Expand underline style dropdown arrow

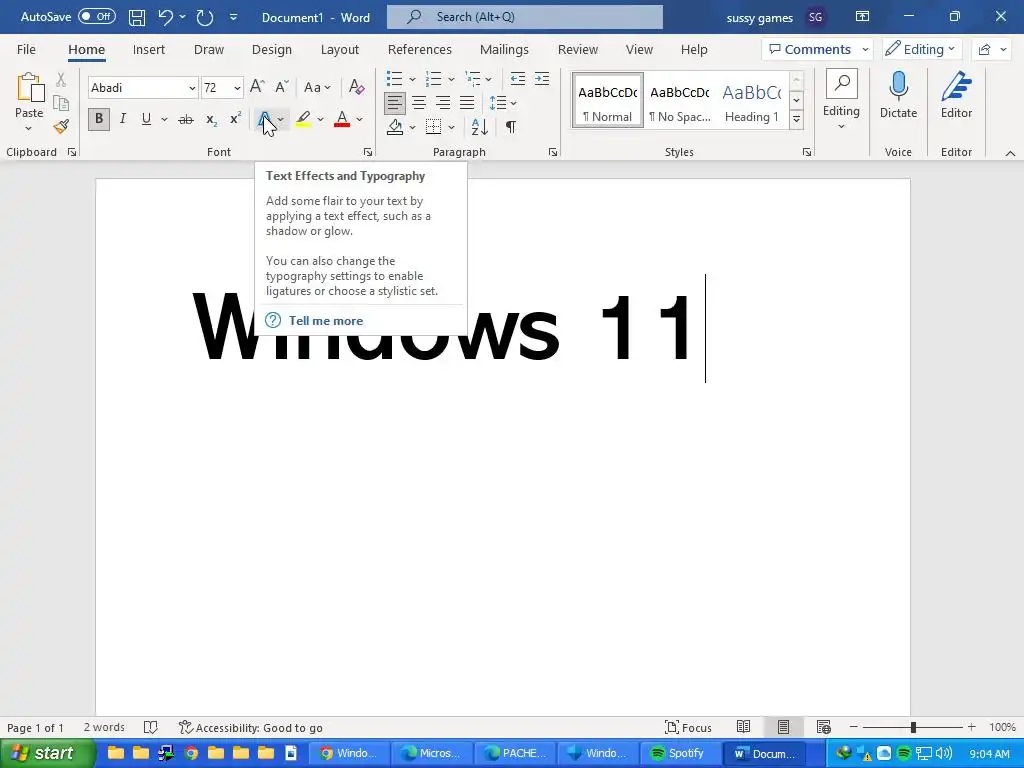point(164,120)
